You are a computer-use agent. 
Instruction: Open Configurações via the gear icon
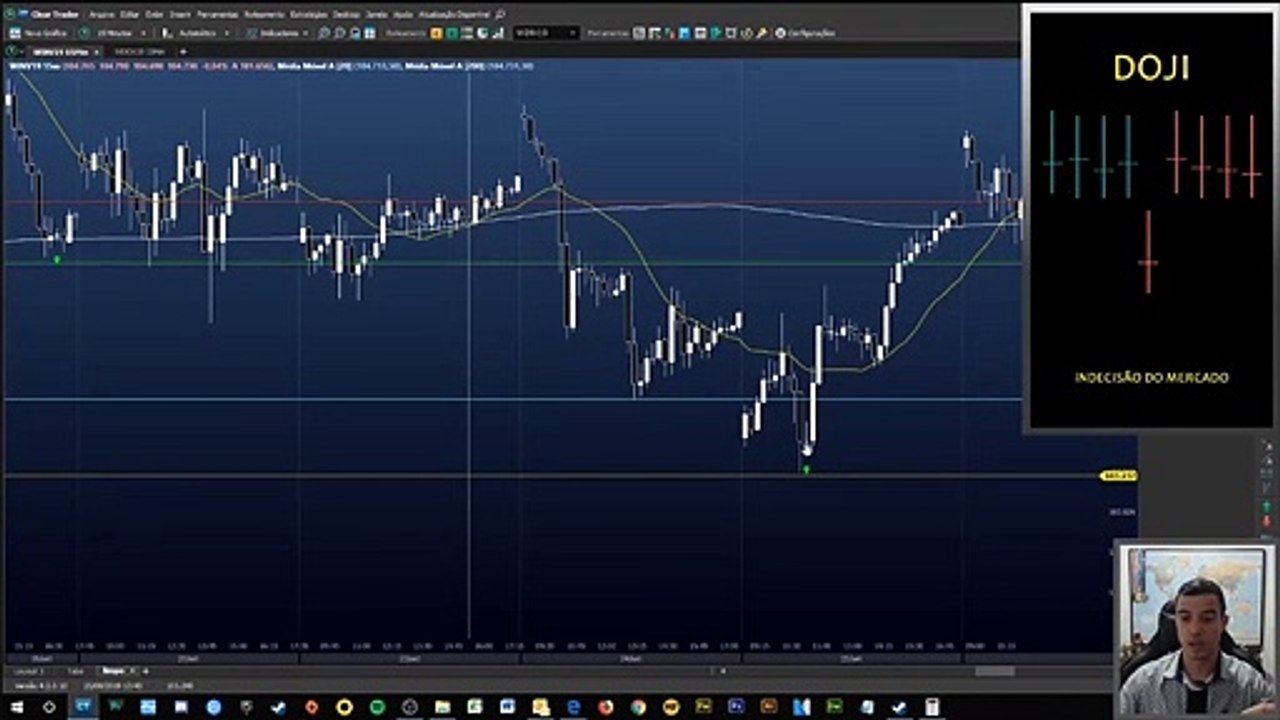click(x=805, y=33)
